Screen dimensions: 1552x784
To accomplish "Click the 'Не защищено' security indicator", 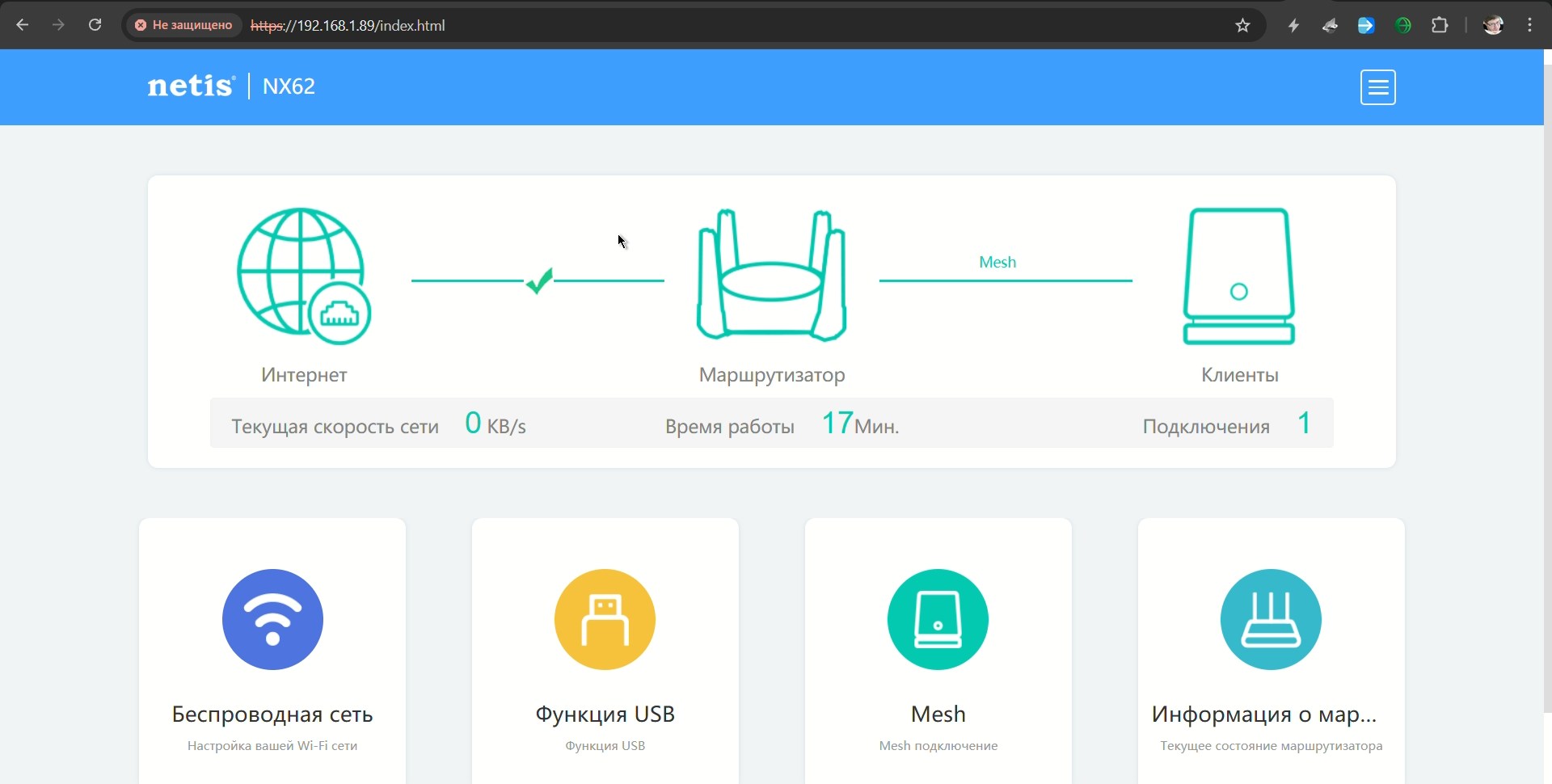I will tap(183, 25).
